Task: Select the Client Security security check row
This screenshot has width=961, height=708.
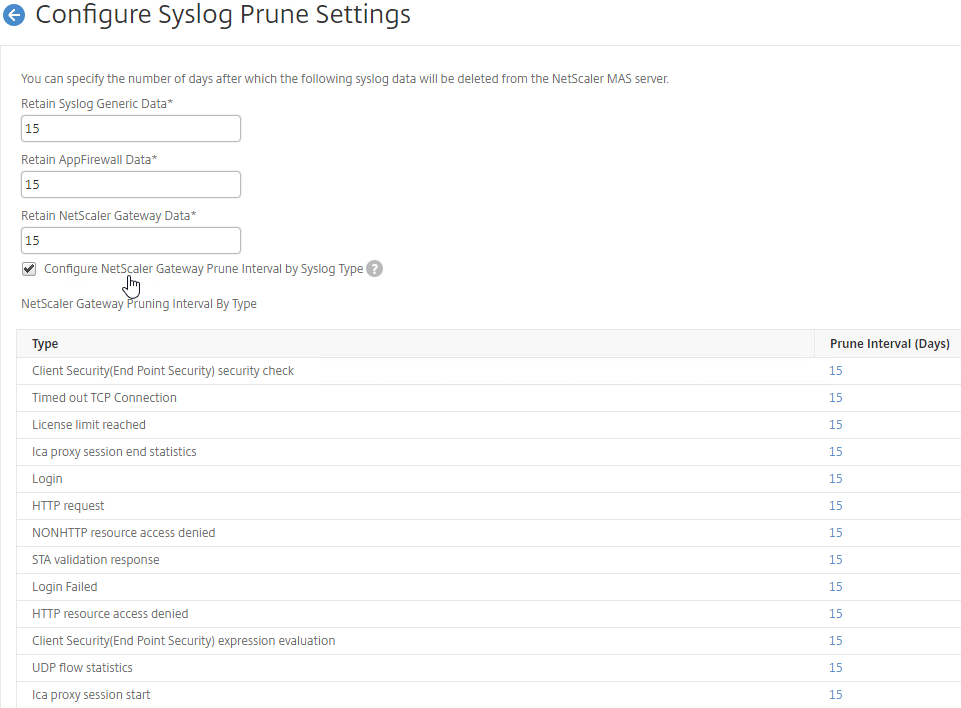Action: pos(488,371)
